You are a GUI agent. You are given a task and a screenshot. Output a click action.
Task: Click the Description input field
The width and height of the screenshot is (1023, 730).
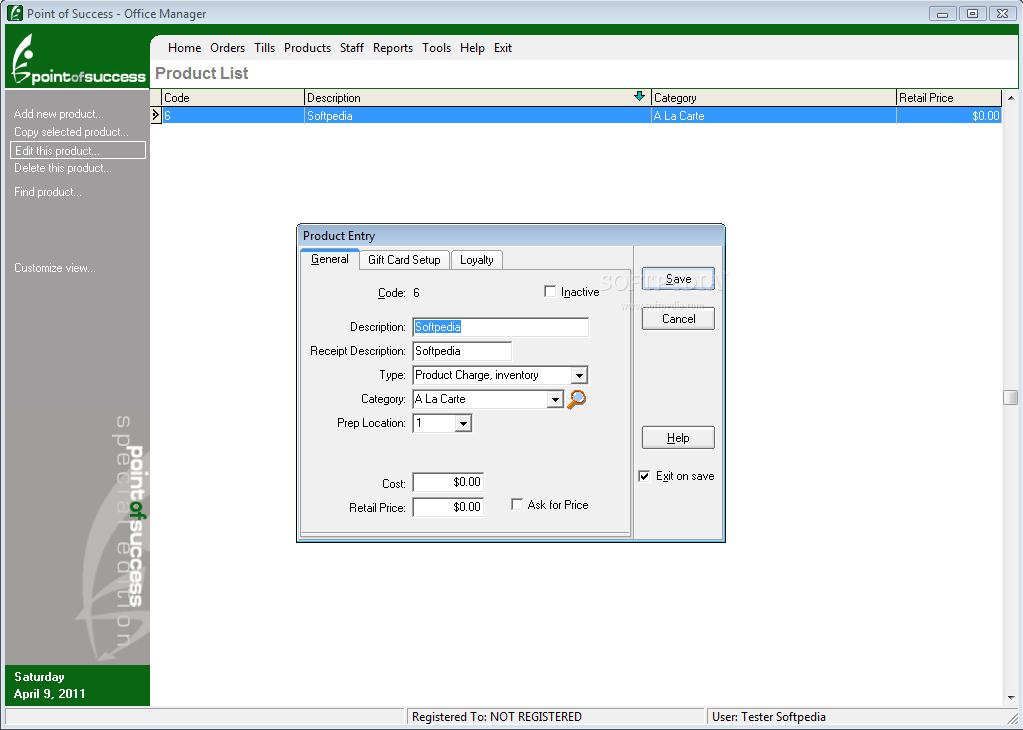coord(500,327)
